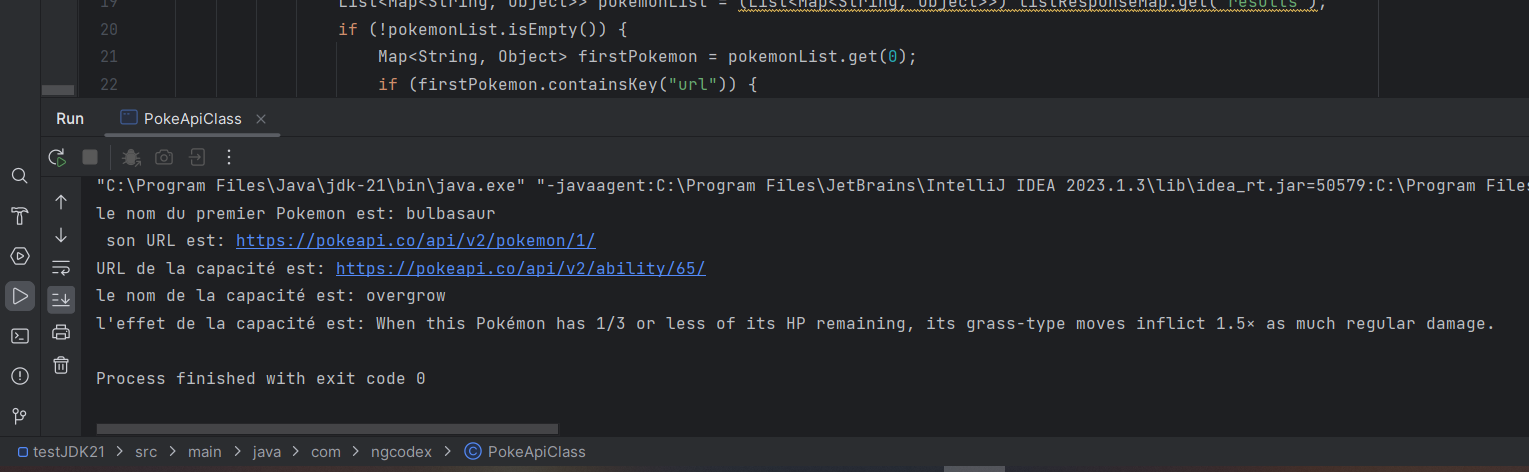The image size is (1529, 472).
Task: Click the bug-shaped debugger attach icon
Action: [131, 157]
